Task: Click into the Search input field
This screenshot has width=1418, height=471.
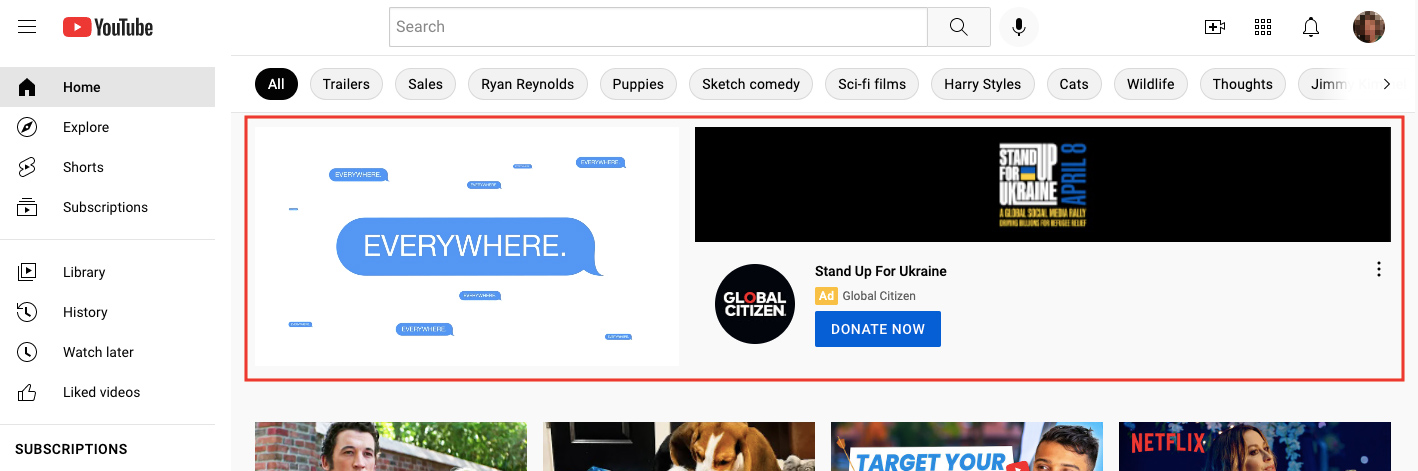Action: click(x=658, y=27)
